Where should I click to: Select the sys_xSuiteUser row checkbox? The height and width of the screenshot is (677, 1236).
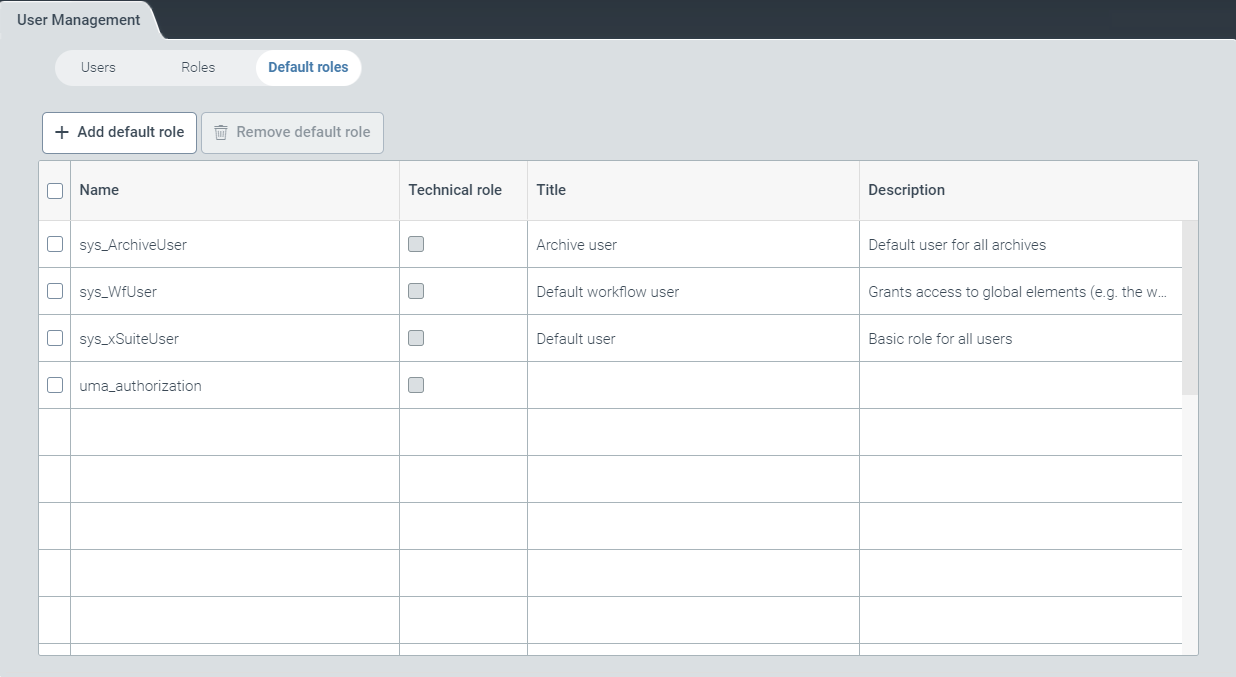pos(55,338)
